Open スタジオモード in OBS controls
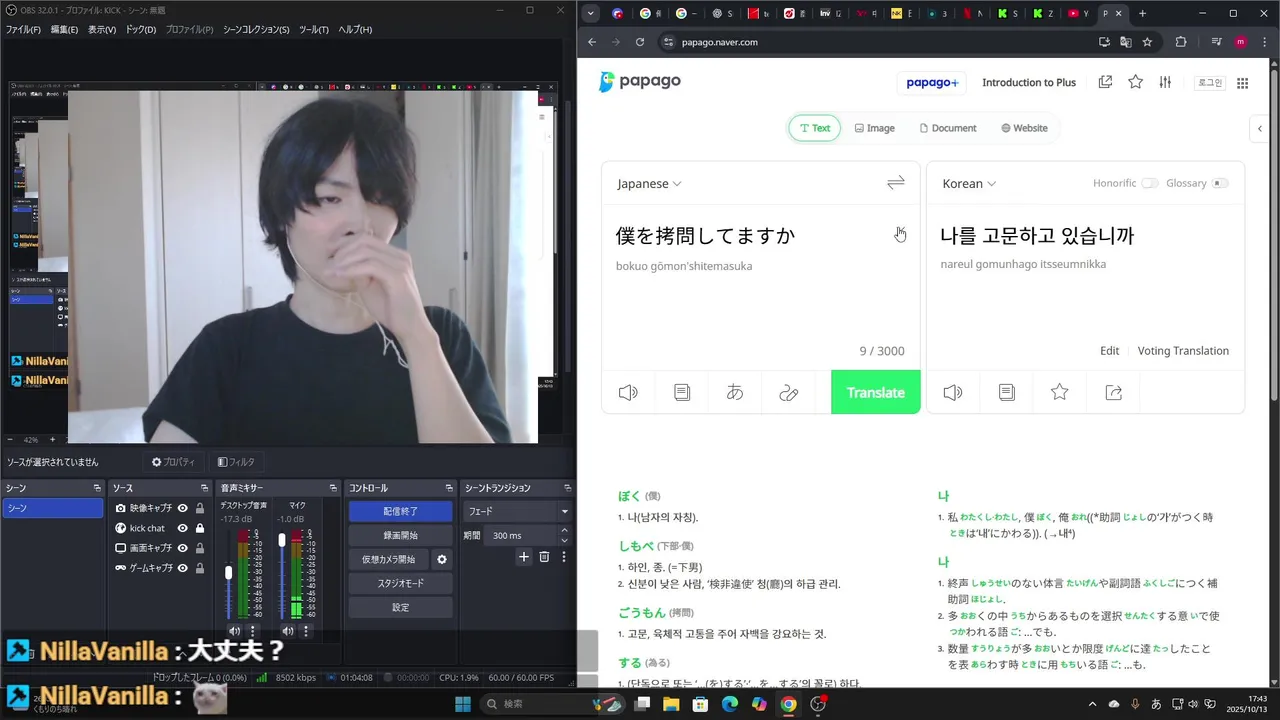Image resolution: width=1280 pixels, height=720 pixels. point(400,583)
